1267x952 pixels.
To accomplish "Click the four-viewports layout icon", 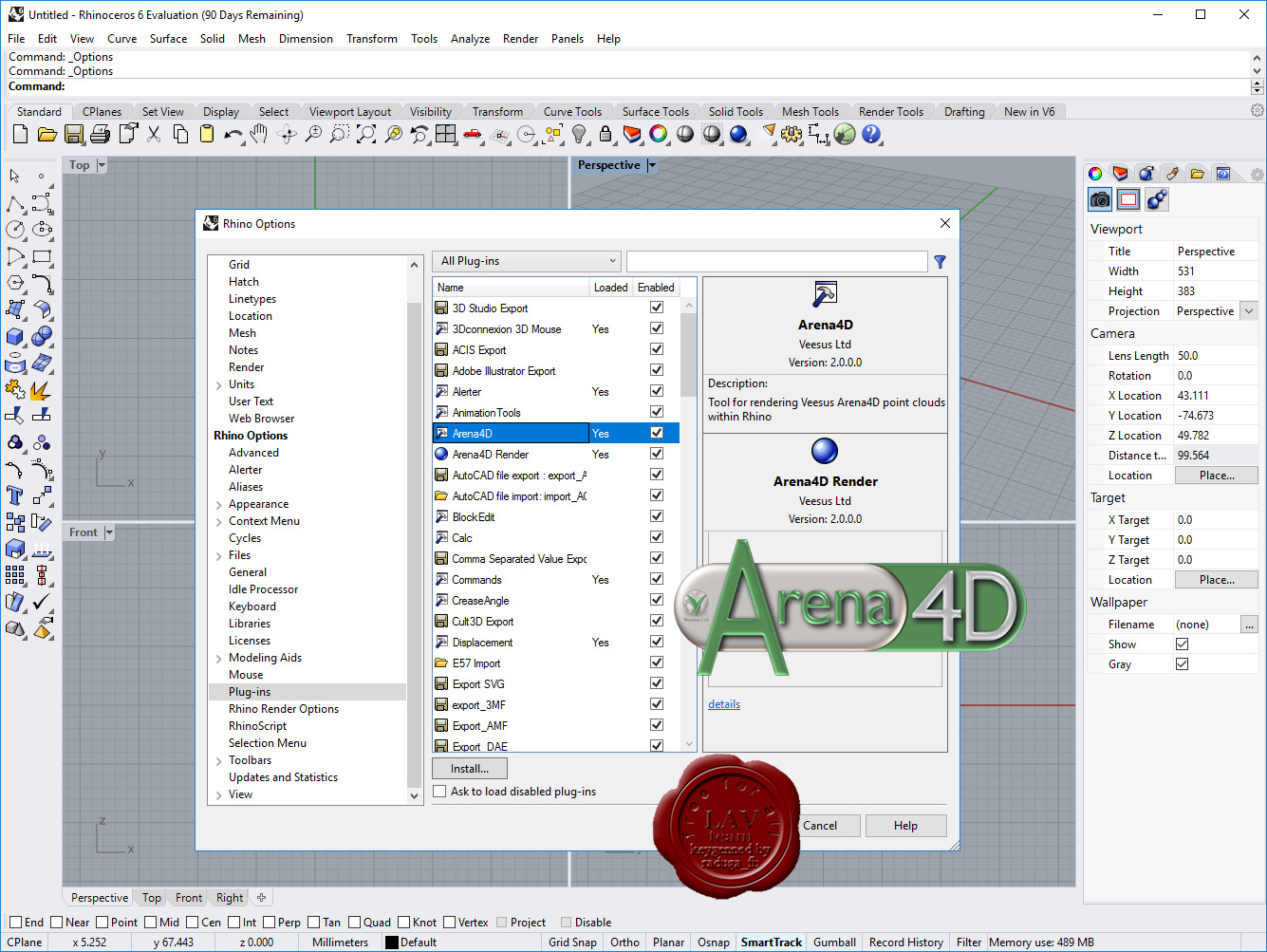I will click(x=445, y=135).
